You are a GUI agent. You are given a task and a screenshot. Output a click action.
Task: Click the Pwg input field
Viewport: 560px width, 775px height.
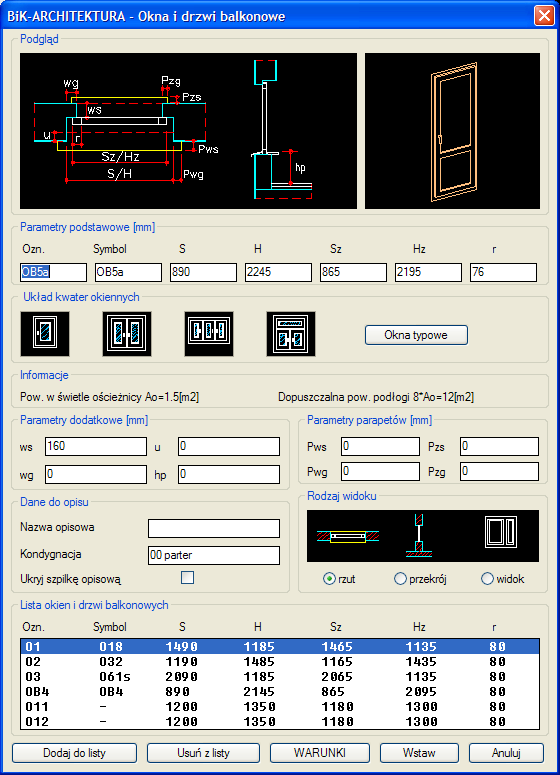point(380,472)
